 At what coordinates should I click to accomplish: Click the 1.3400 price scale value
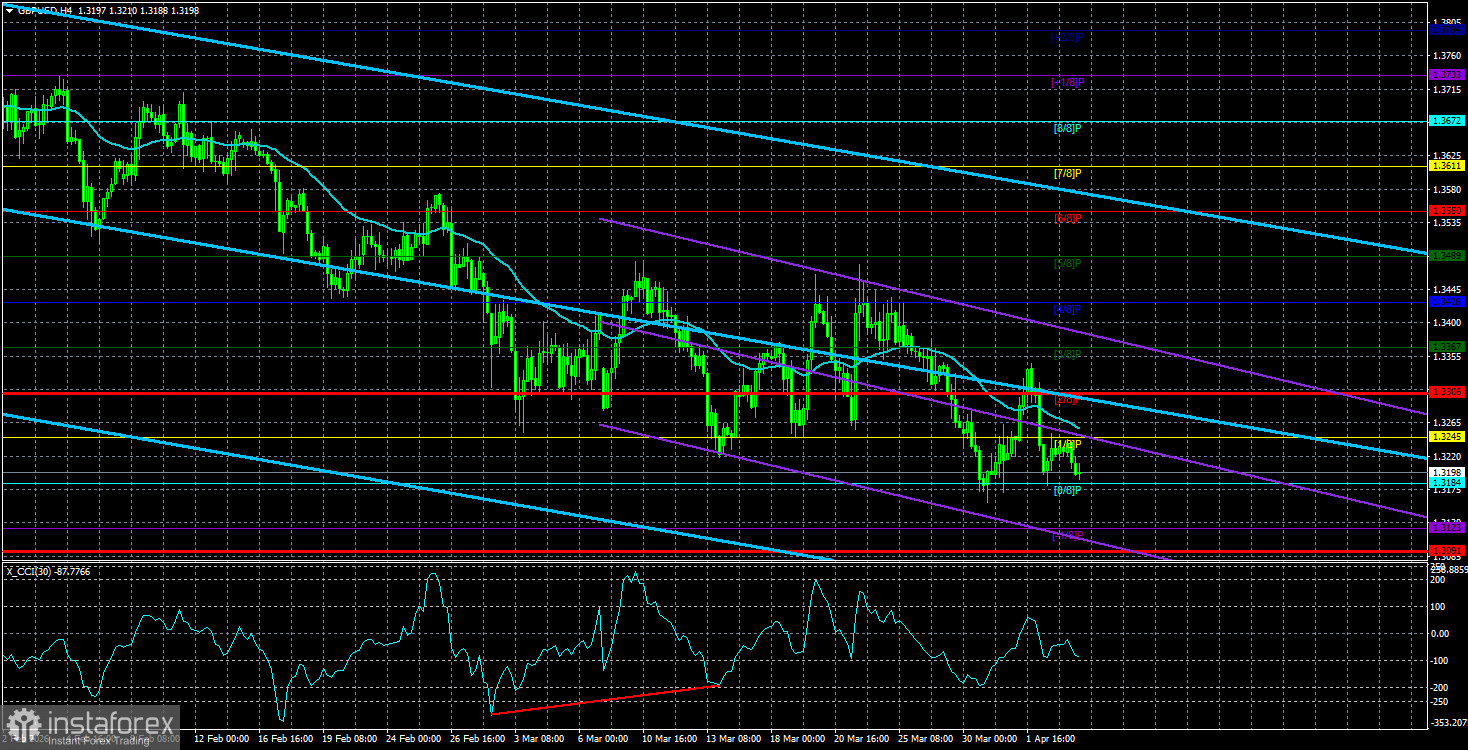(1447, 323)
